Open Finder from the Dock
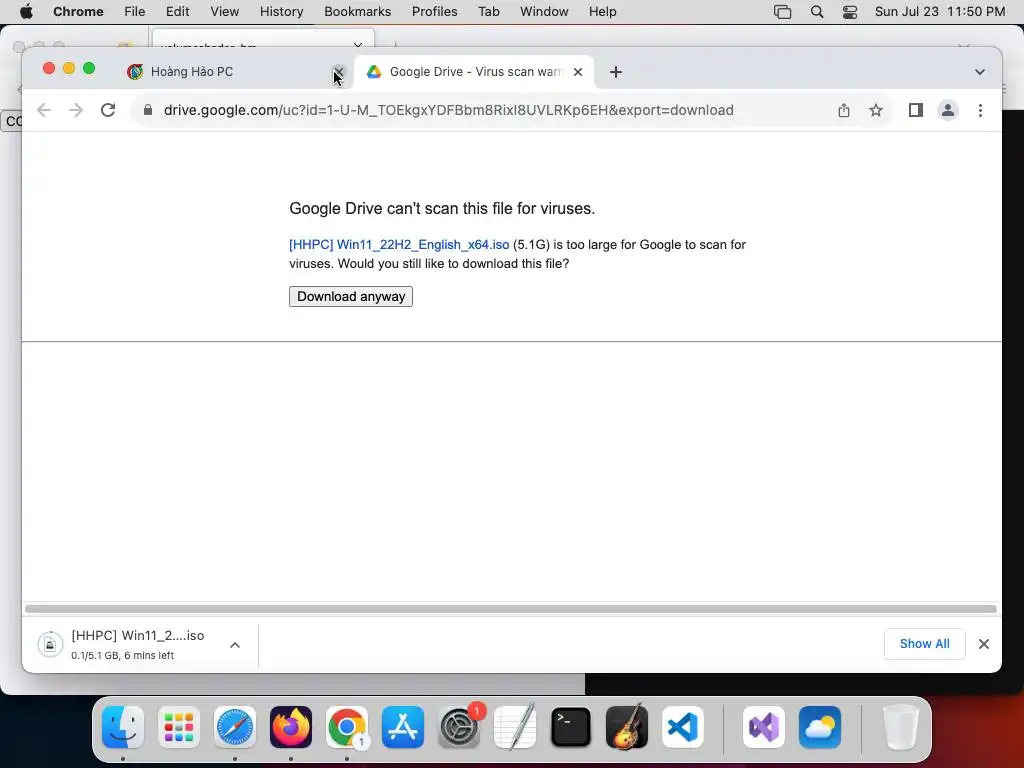This screenshot has height=768, width=1024. pos(123,727)
